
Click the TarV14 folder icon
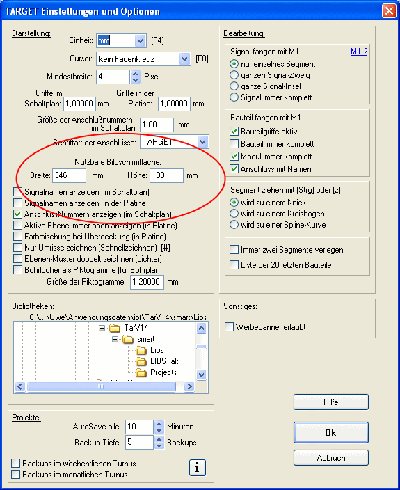click(115, 328)
